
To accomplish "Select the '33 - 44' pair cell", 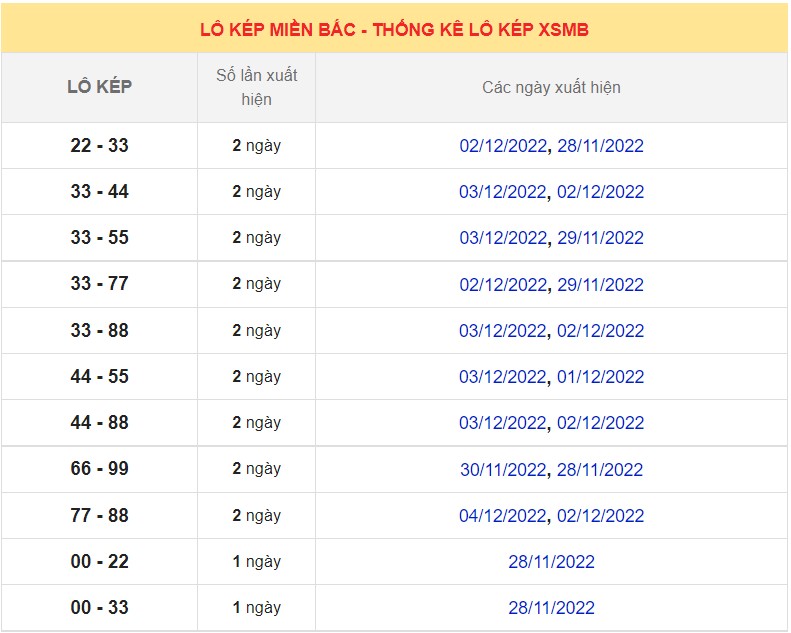I will click(x=99, y=192).
